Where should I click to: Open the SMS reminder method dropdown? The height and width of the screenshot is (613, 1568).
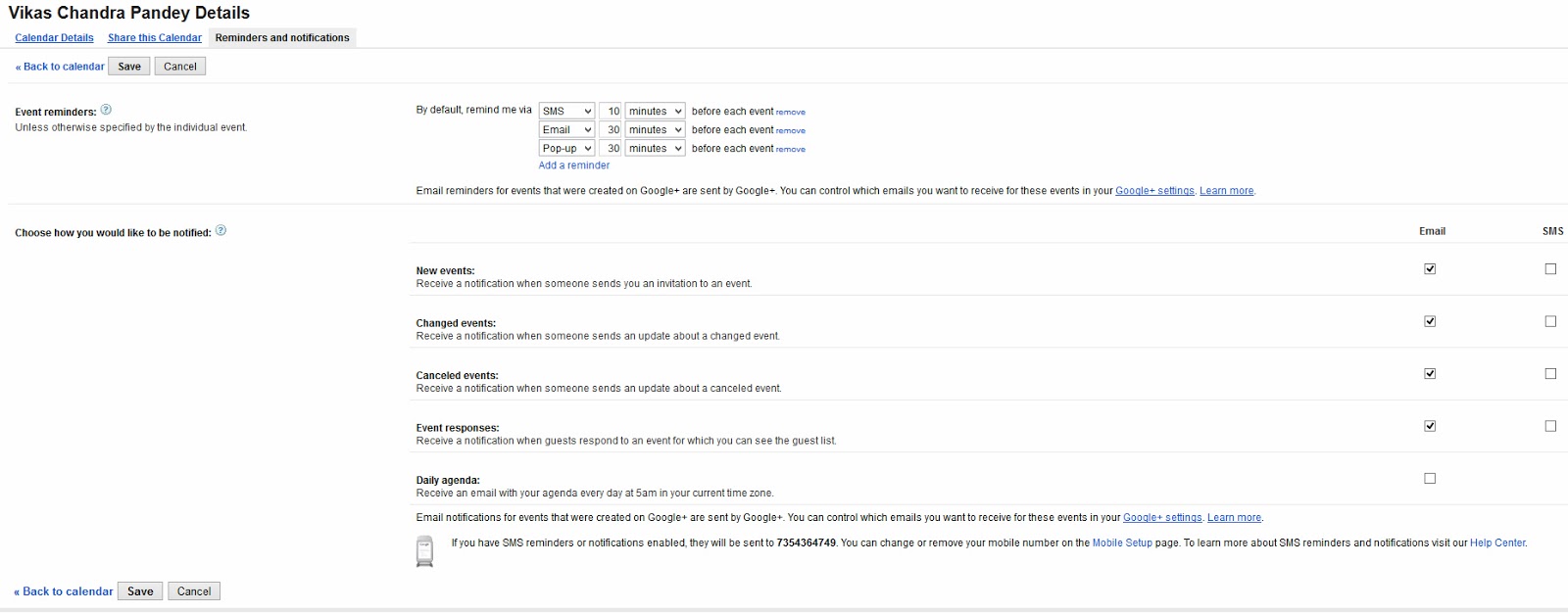point(566,112)
